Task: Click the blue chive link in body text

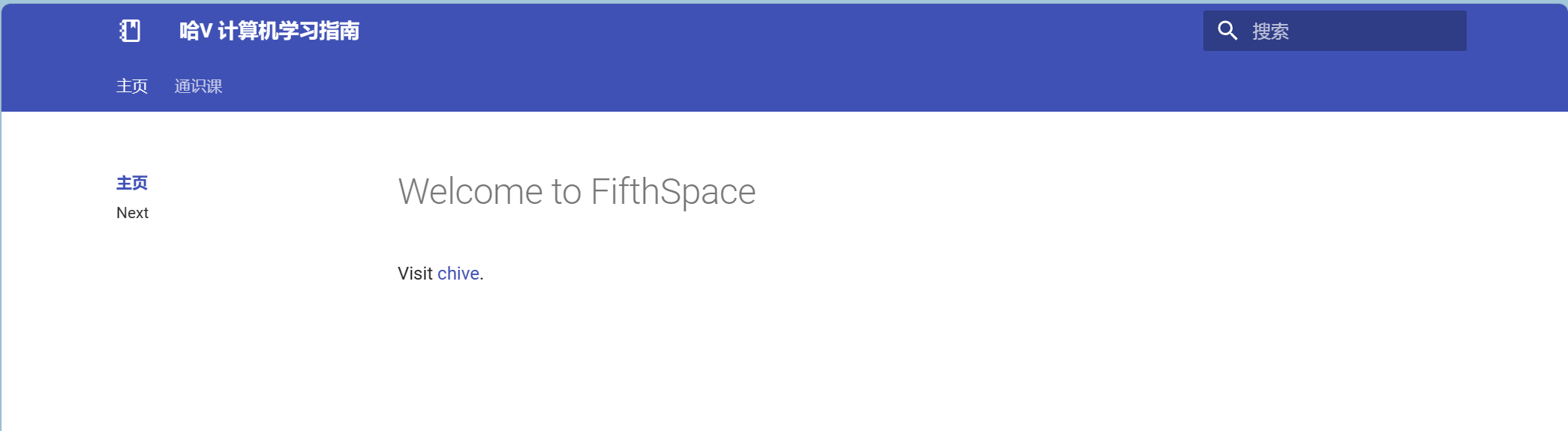Action: [x=458, y=274]
